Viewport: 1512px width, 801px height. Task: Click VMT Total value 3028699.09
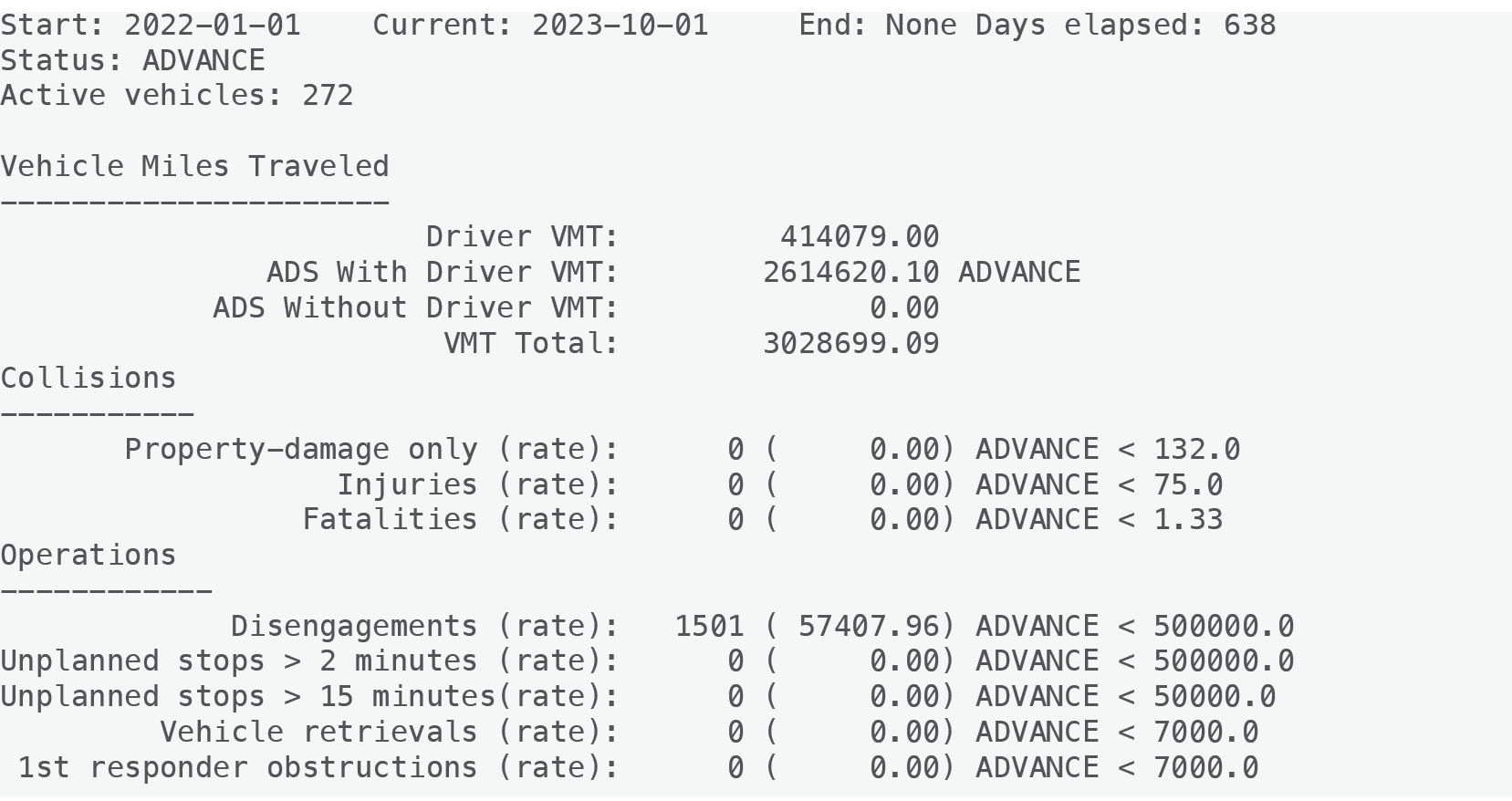coord(851,343)
